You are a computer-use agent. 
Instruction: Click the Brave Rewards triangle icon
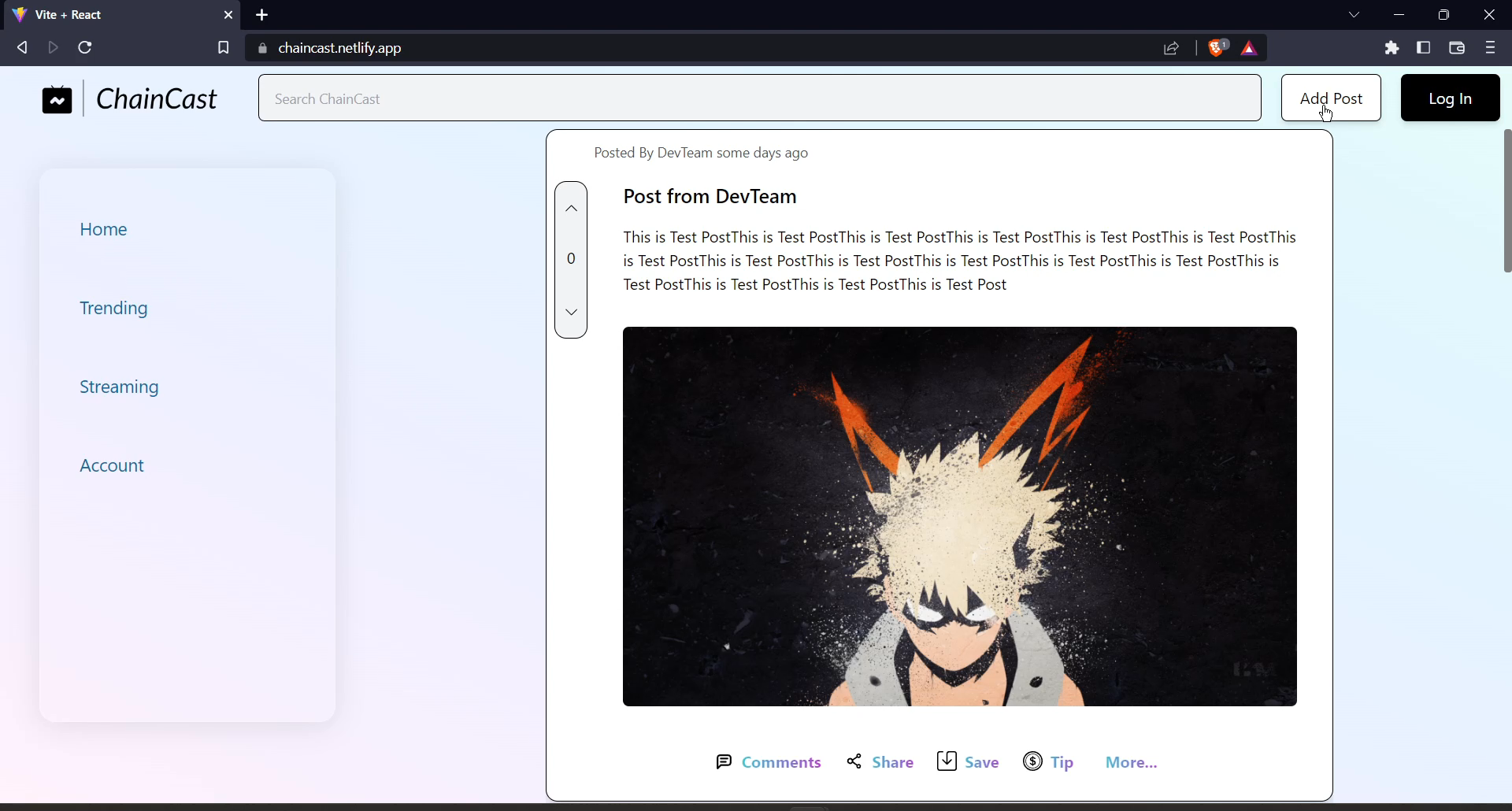pyautogui.click(x=1250, y=49)
